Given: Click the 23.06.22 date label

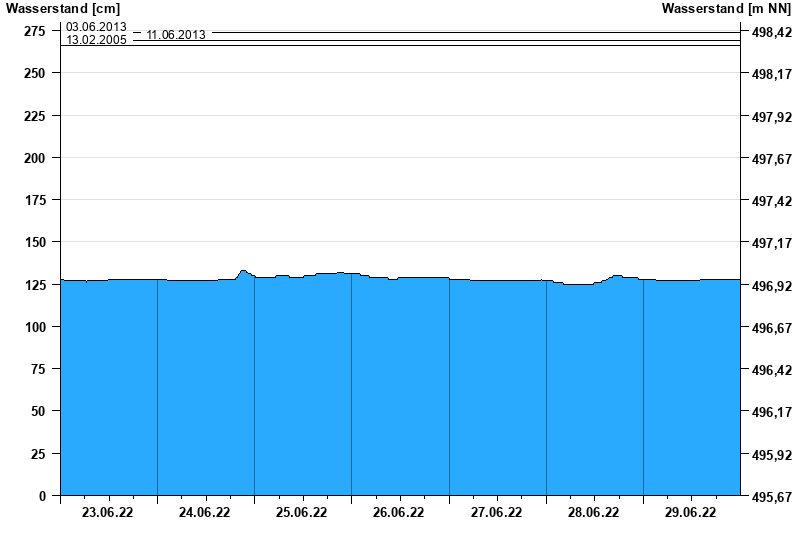Looking at the screenshot, I should click(x=107, y=513).
